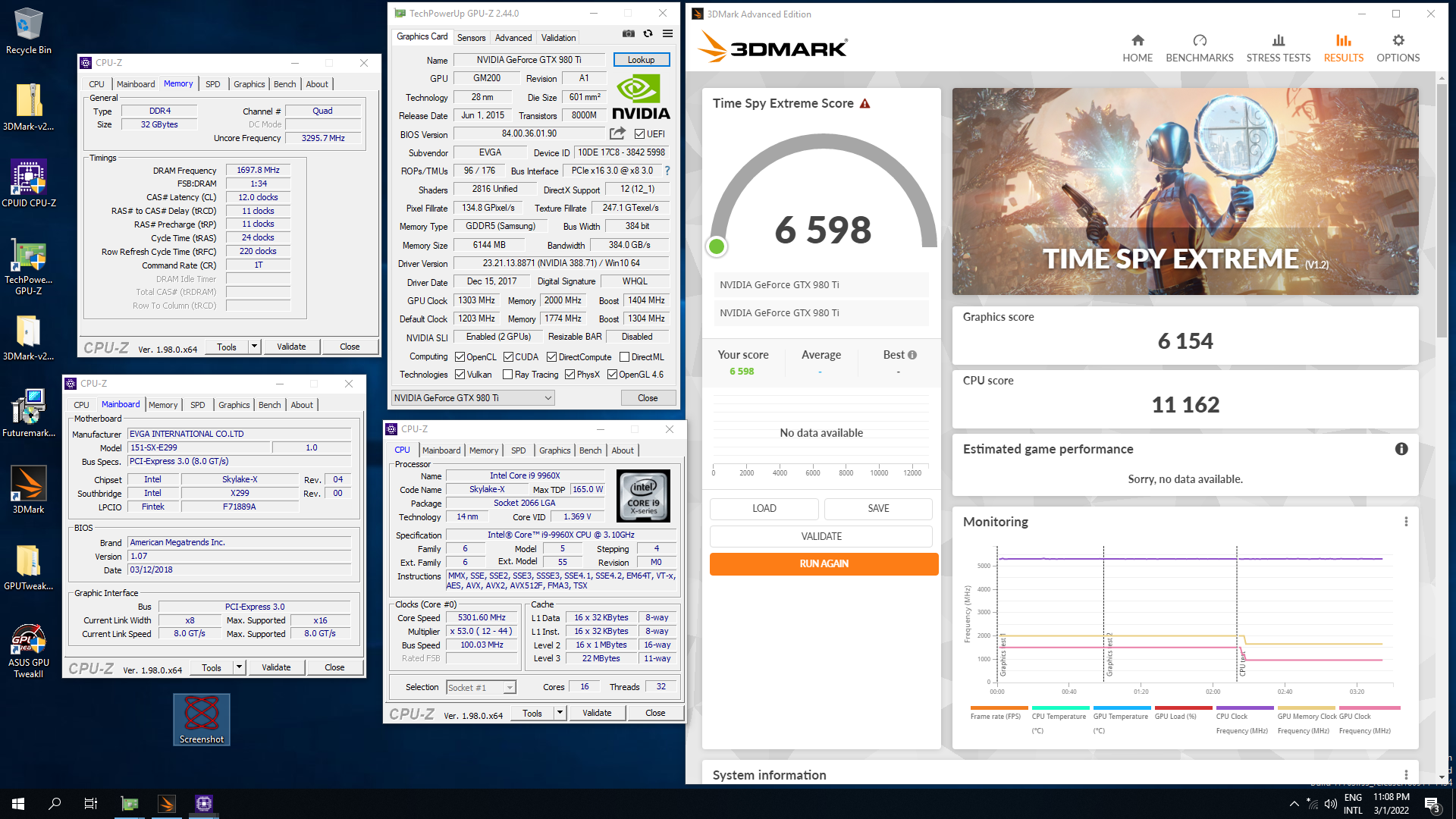The height and width of the screenshot is (819, 1456).
Task: Toggle PhysX checkbox
Action: click(570, 375)
